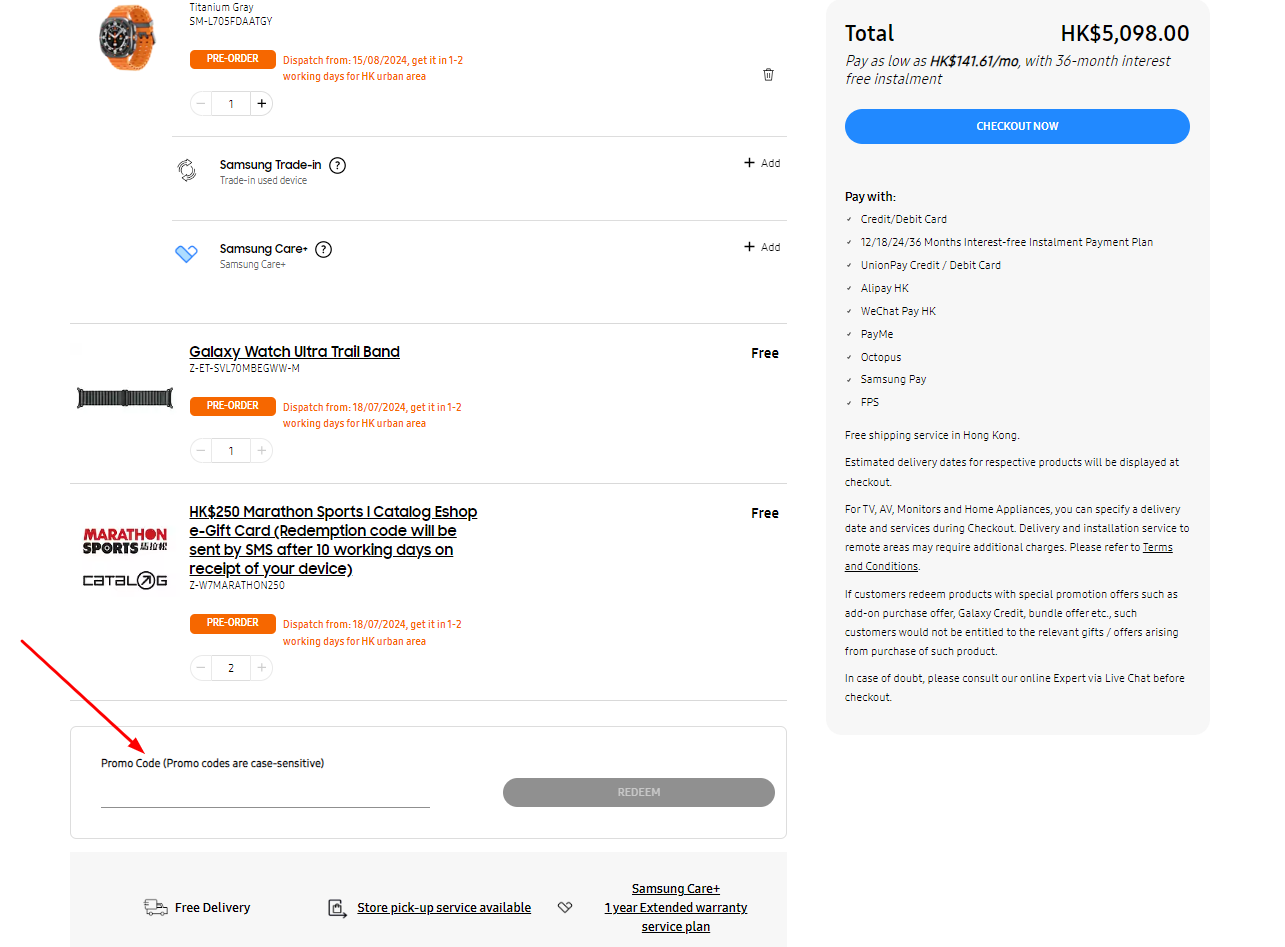1285x947 pixels.
Task: Click 'Alipay HK' payment option text
Action: coord(885,288)
